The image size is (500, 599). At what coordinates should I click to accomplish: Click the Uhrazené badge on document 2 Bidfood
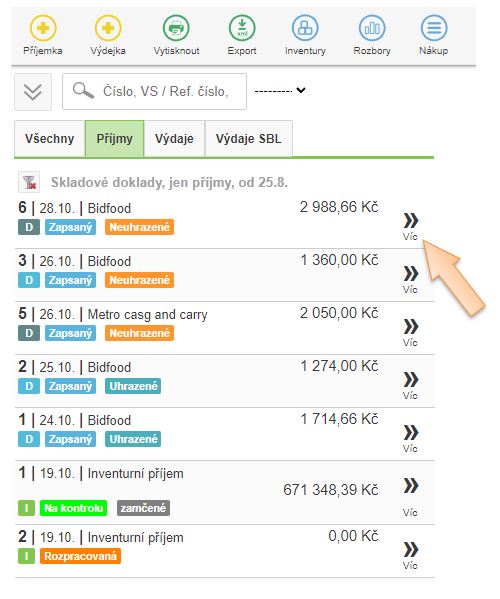(133, 386)
